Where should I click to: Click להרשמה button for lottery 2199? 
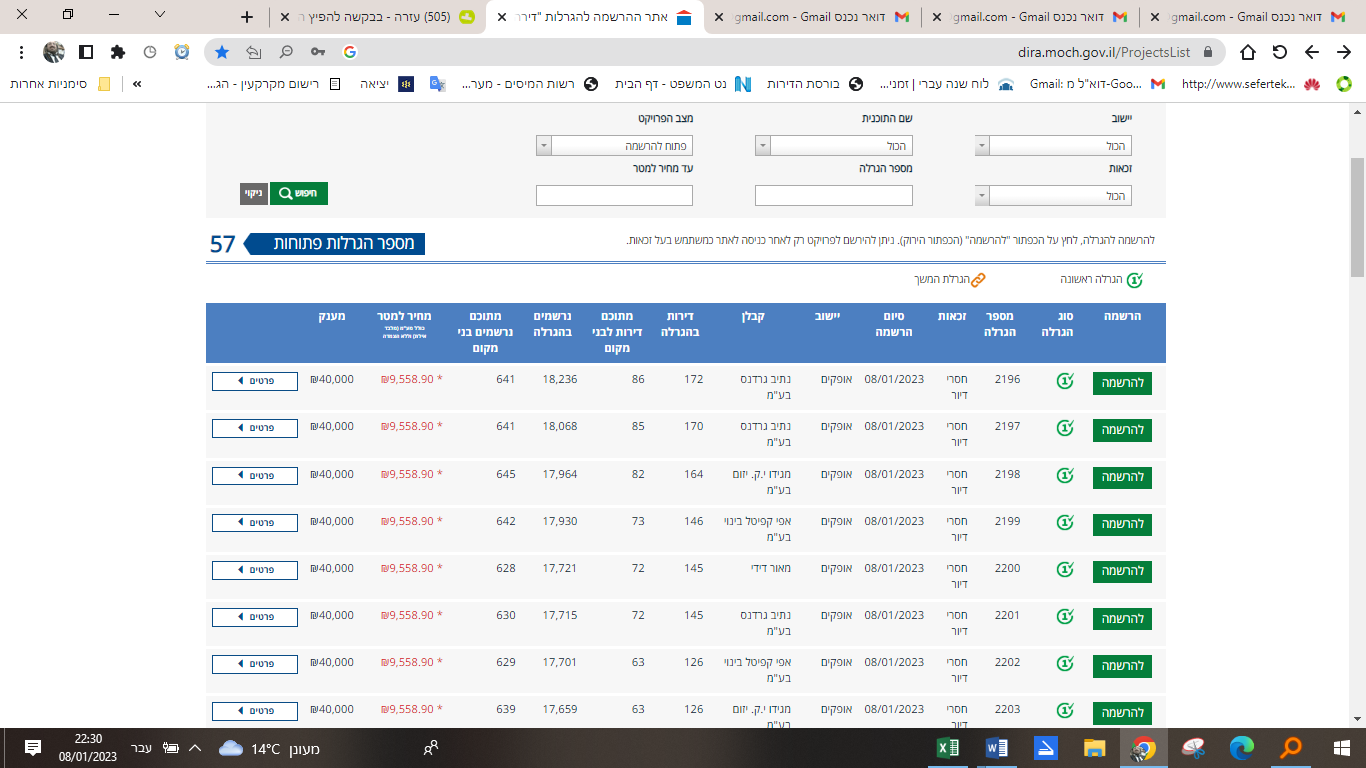(1122, 524)
